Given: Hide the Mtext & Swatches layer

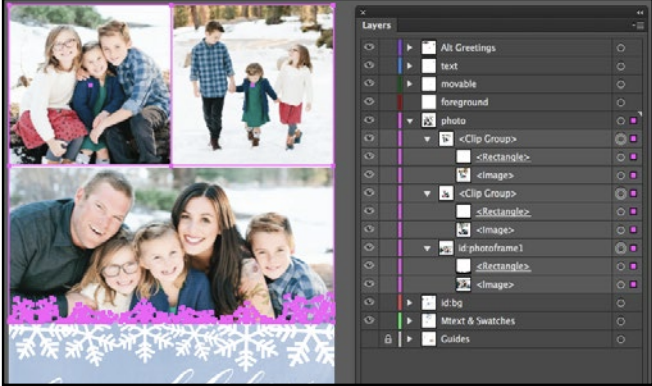Looking at the screenshot, I should pyautogui.click(x=369, y=320).
